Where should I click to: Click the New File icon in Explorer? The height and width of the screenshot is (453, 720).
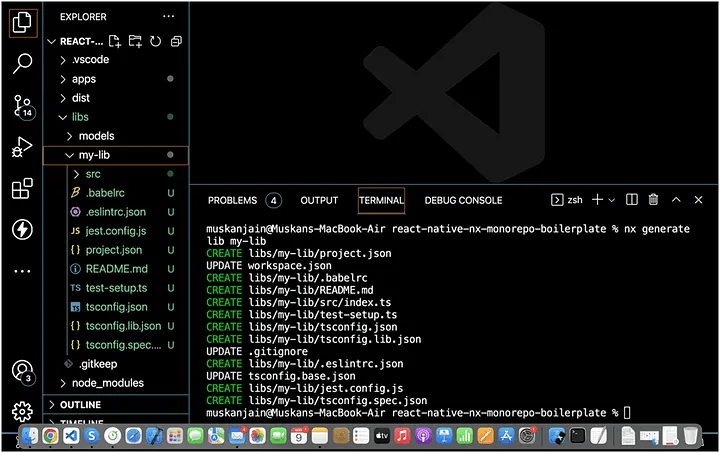coord(115,41)
